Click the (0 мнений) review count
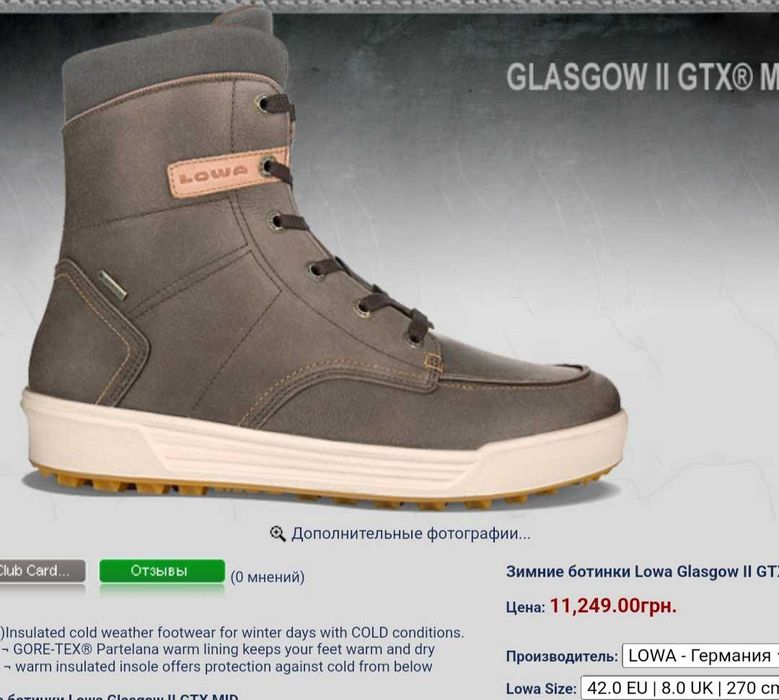Screen dimensions: 779x700 point(267,577)
